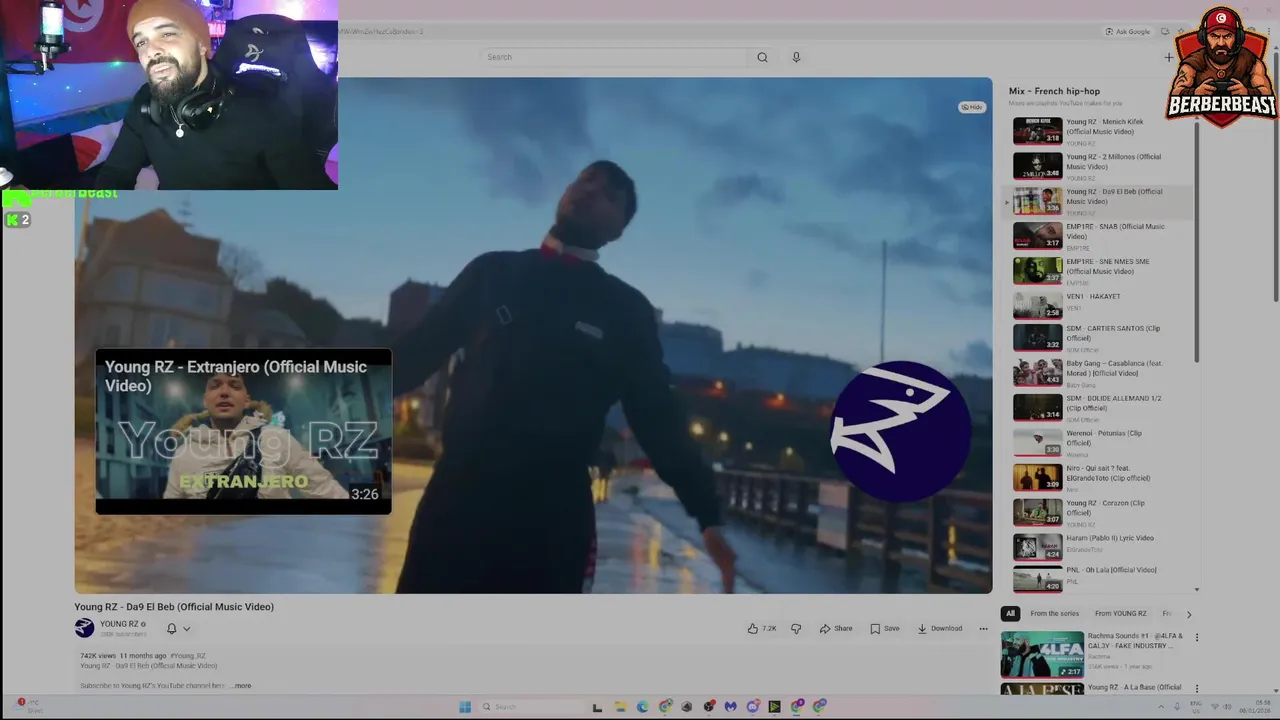1280x720 pixels.
Task: Open three-dot menu for Rachma Sounds video
Action: (1196, 637)
